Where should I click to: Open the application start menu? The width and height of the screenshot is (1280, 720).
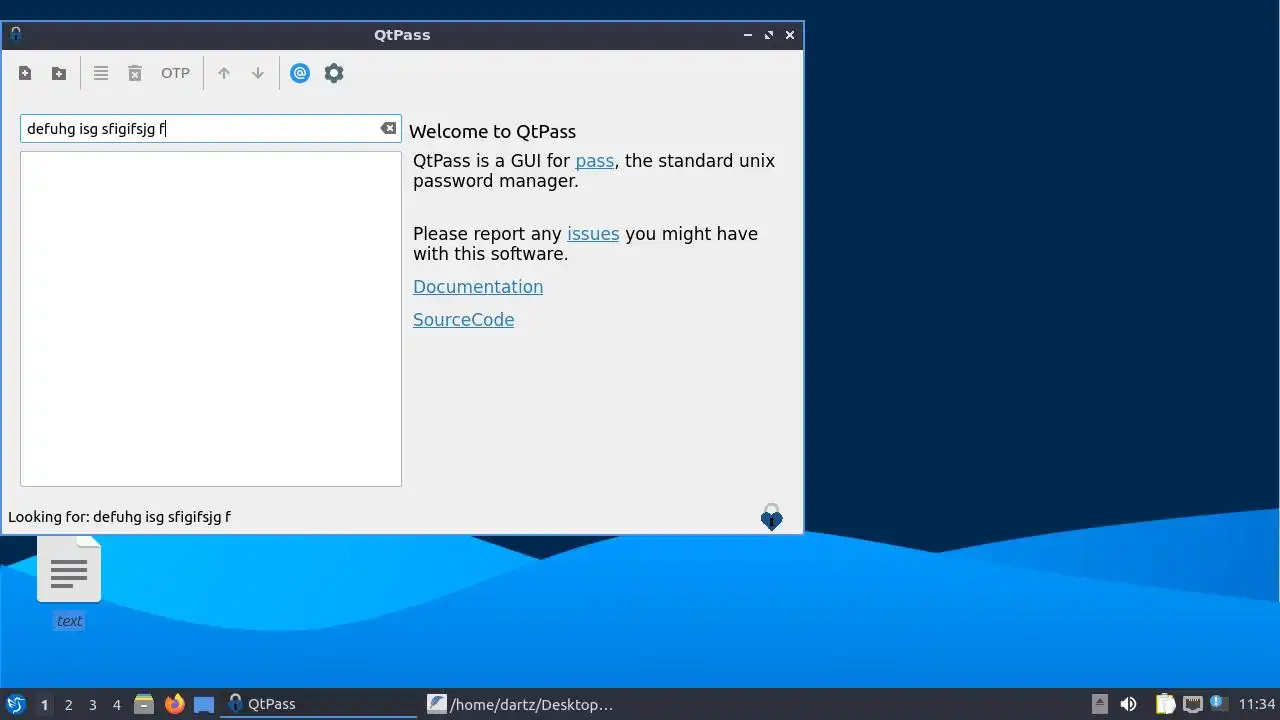pyautogui.click(x=16, y=704)
